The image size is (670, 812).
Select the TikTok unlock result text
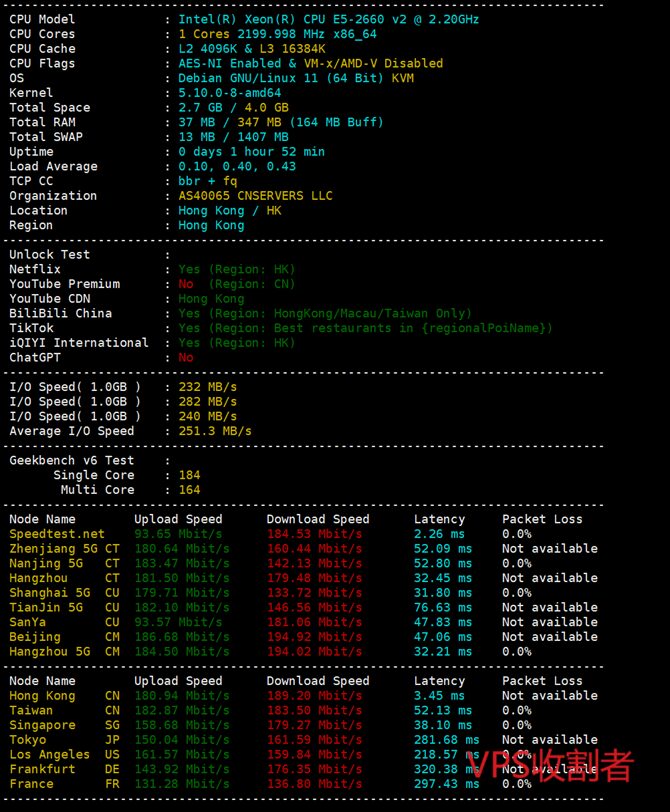click(365, 328)
